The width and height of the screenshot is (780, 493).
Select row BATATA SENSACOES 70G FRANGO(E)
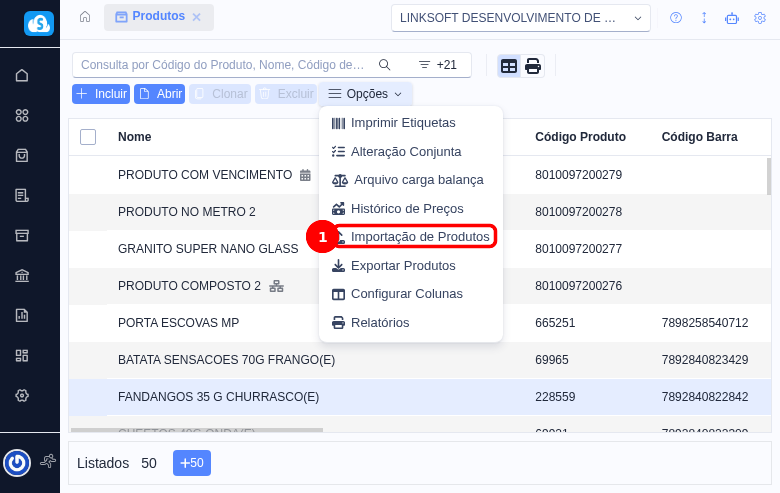coord(420,360)
